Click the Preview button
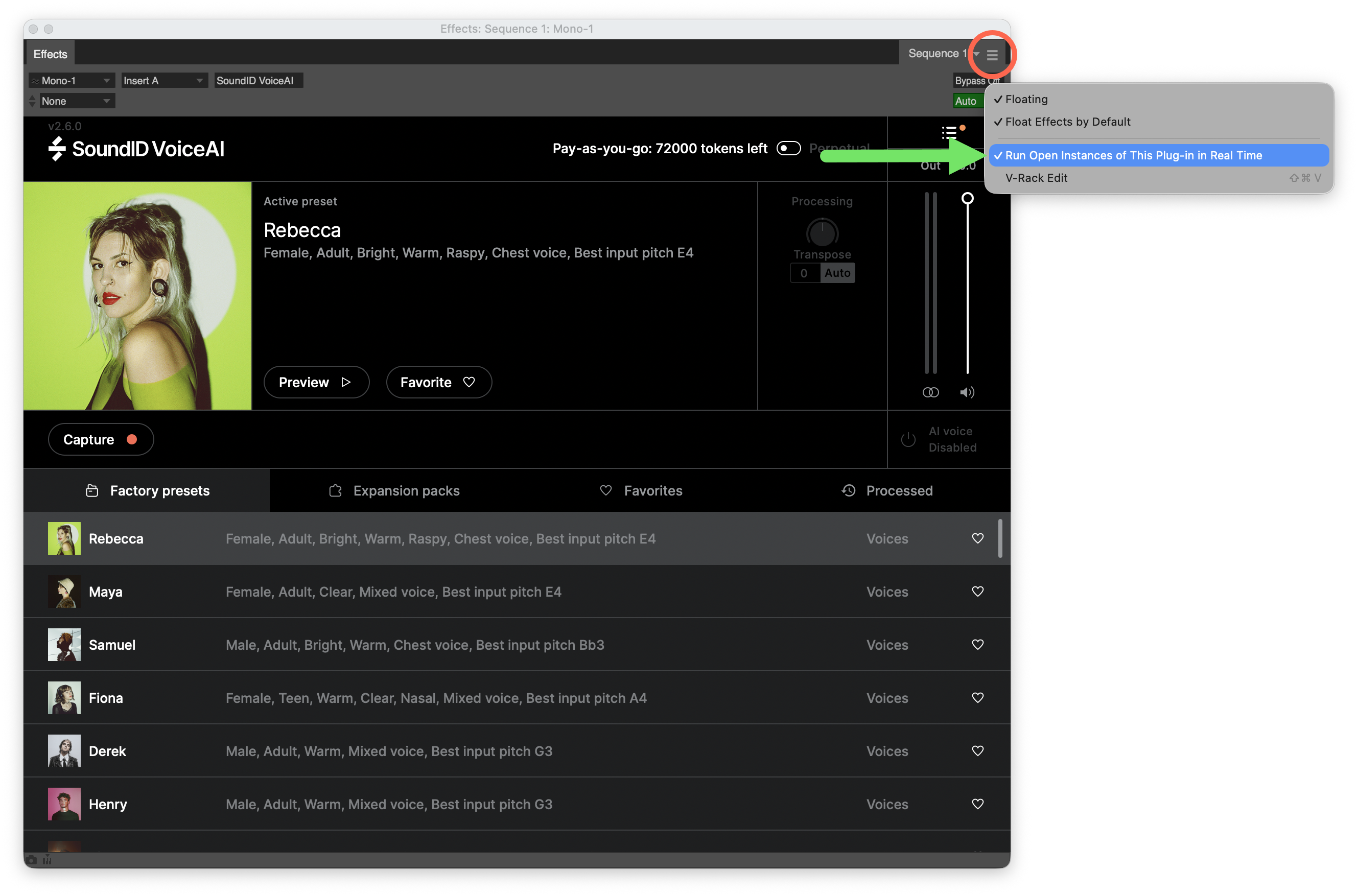The height and width of the screenshot is (896, 1358). pyautogui.click(x=316, y=382)
